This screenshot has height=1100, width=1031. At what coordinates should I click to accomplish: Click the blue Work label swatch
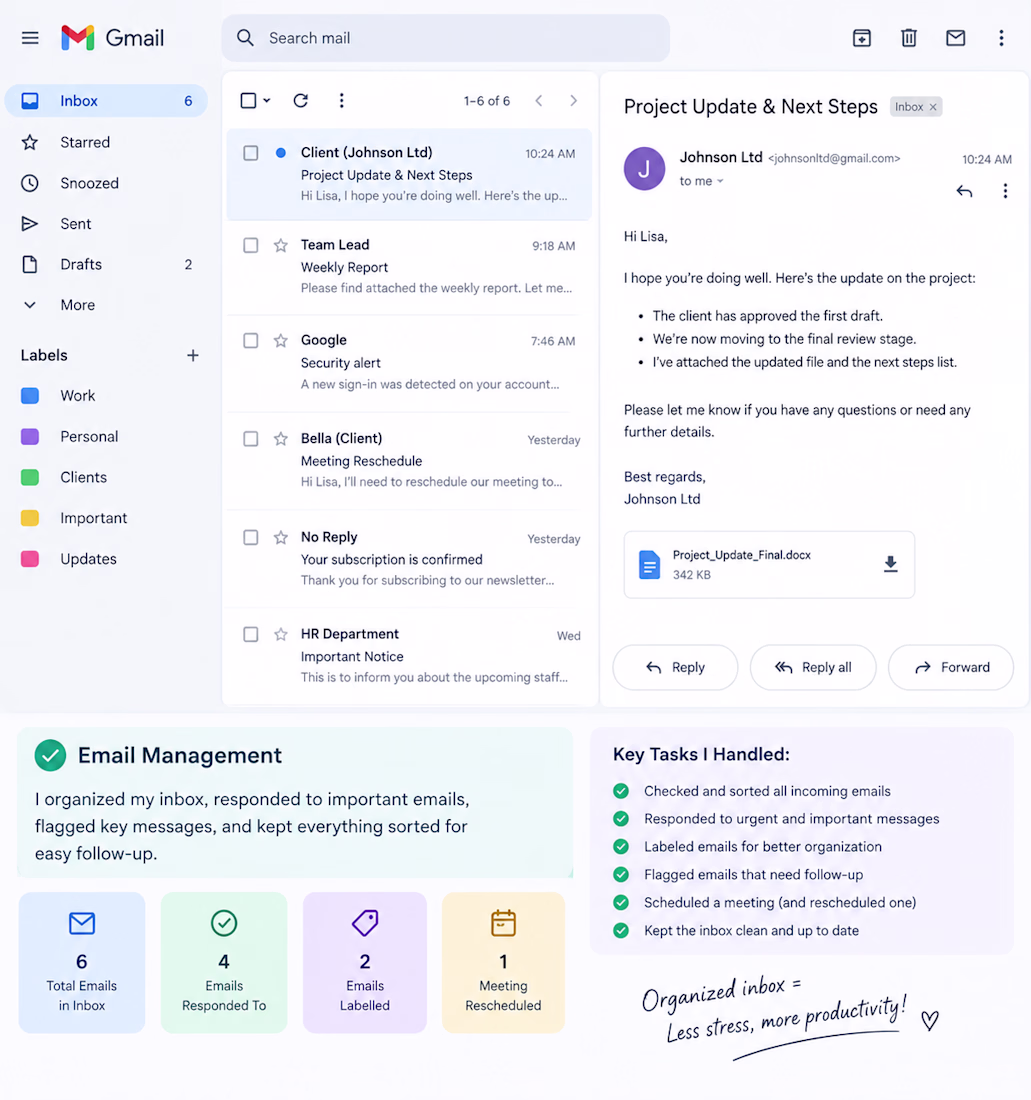[30, 396]
